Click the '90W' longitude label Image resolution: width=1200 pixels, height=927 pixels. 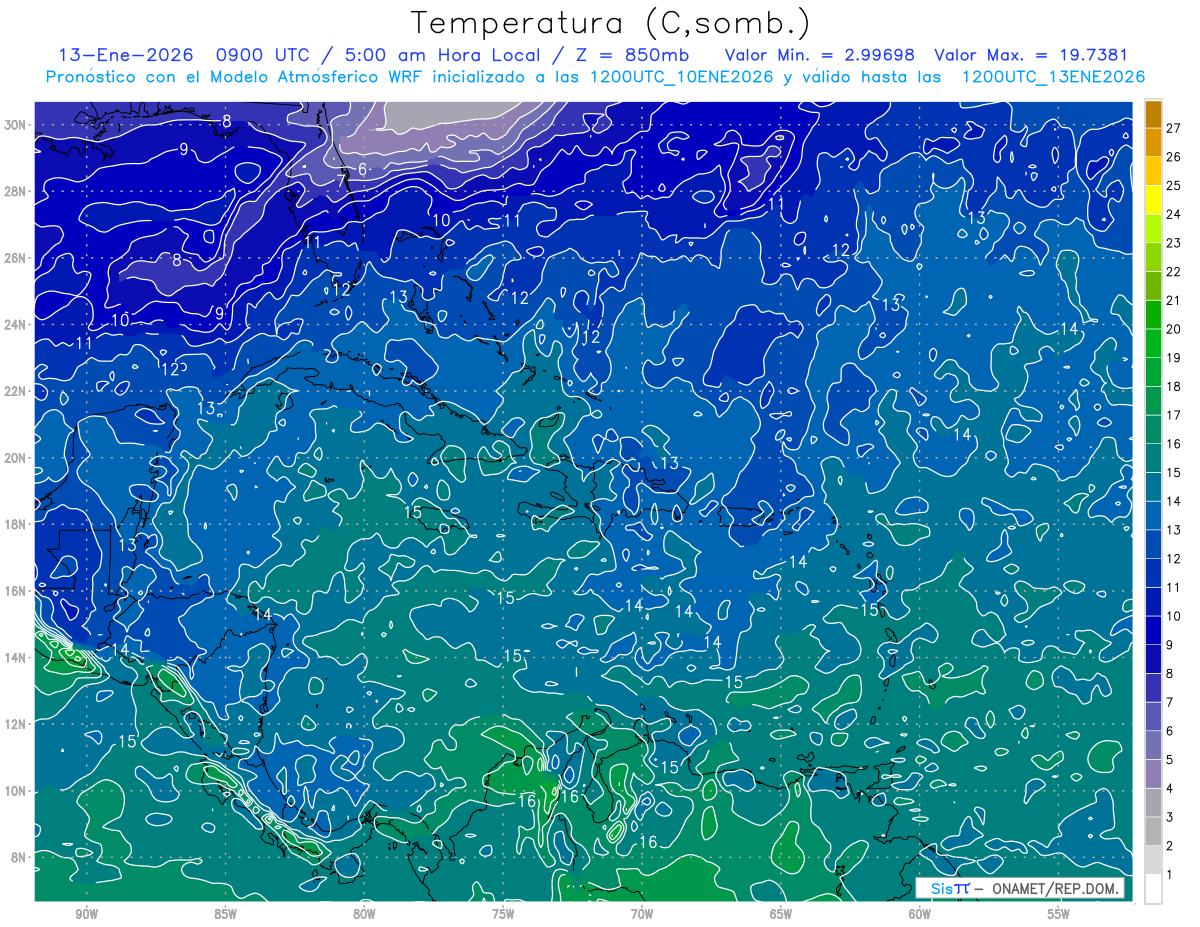[x=86, y=914]
